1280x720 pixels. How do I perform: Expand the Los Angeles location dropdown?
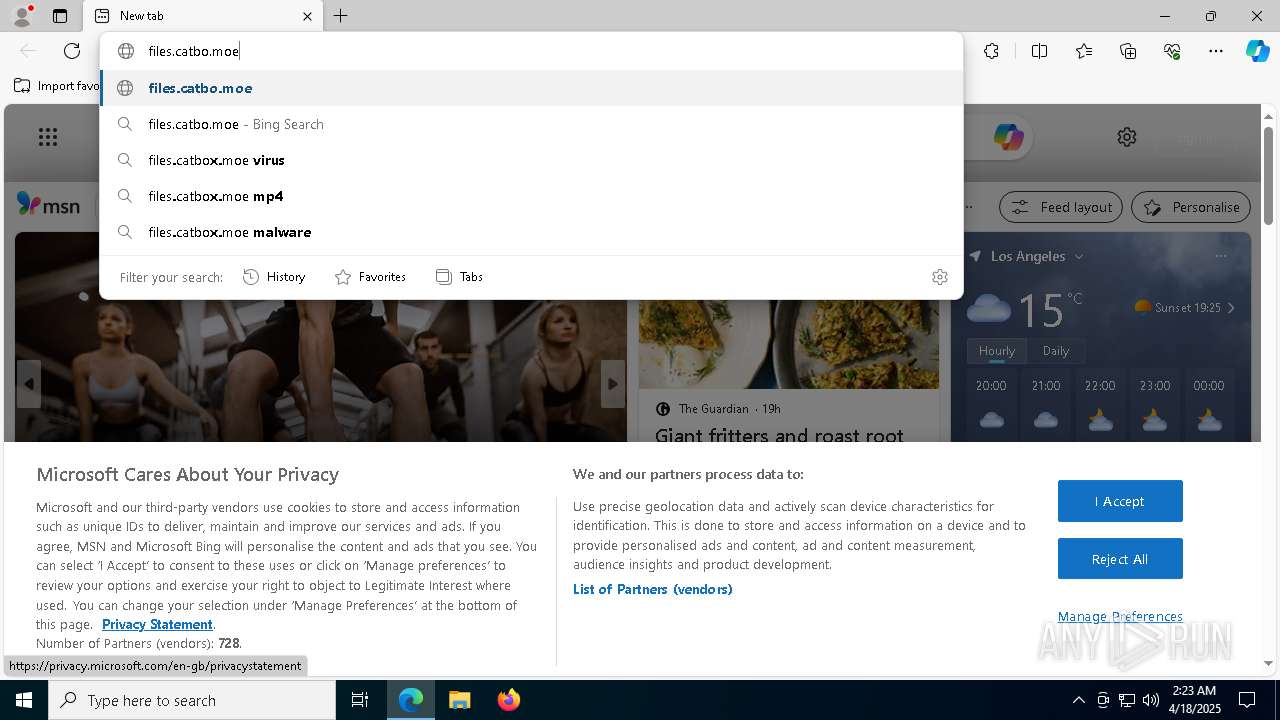pos(1079,257)
